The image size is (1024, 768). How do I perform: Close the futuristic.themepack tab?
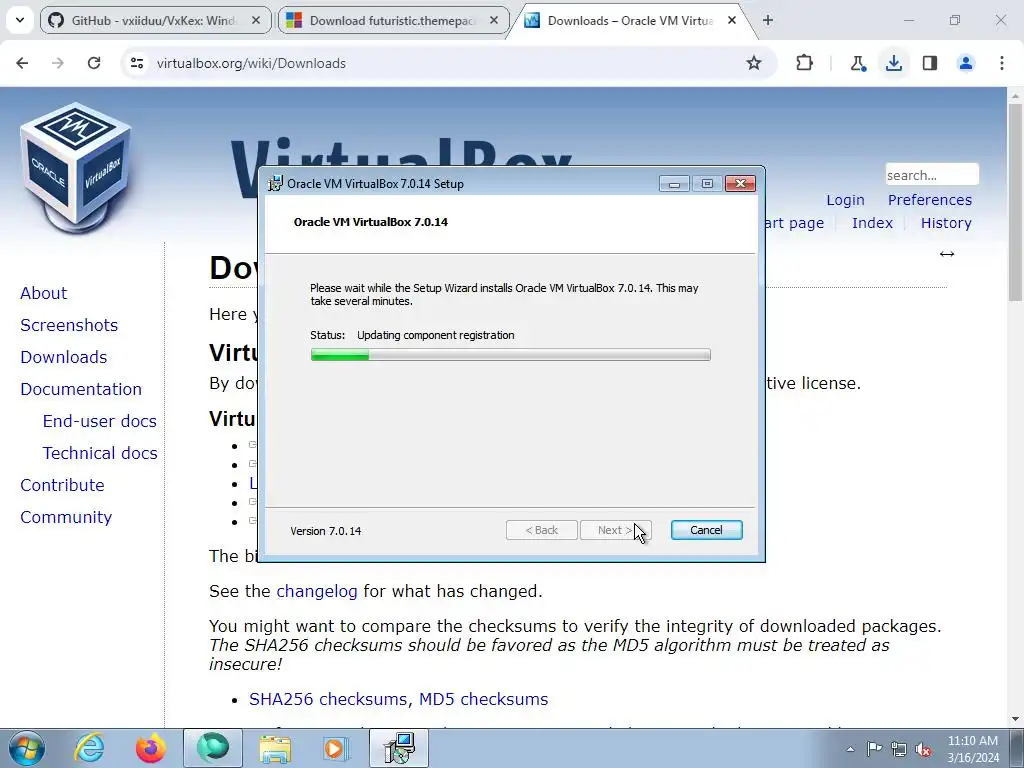pyautogui.click(x=494, y=20)
